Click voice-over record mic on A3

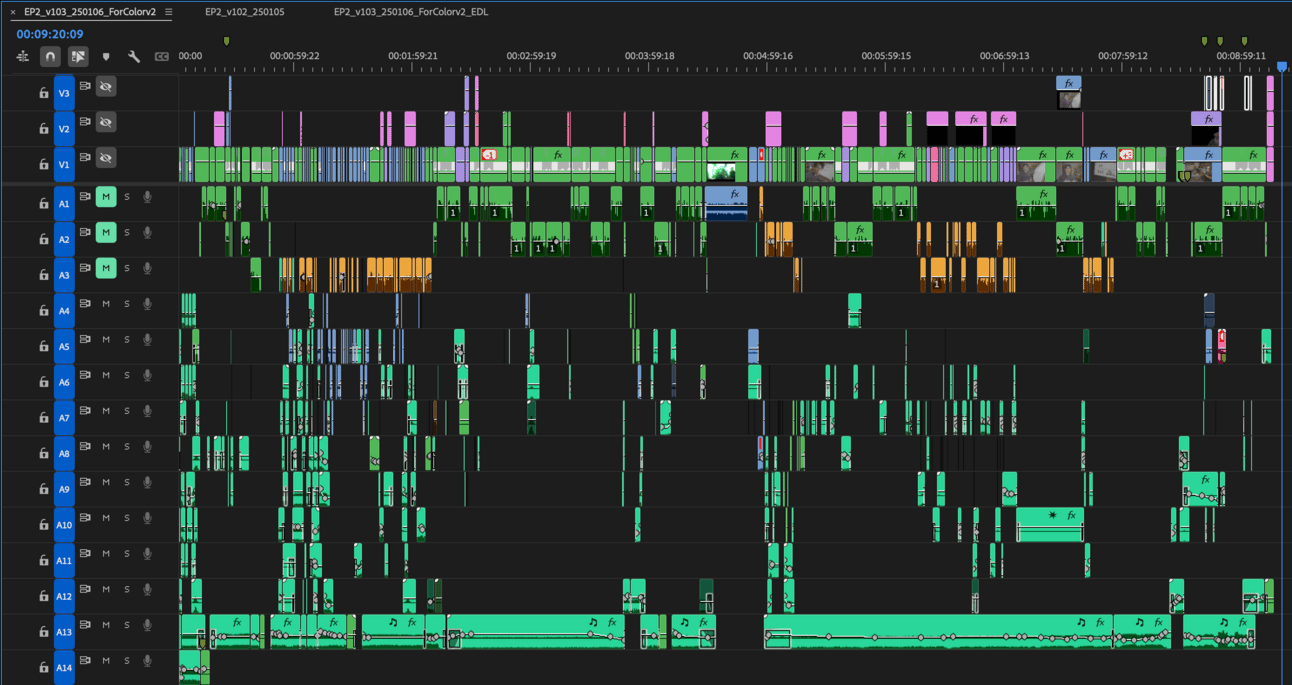[147, 268]
